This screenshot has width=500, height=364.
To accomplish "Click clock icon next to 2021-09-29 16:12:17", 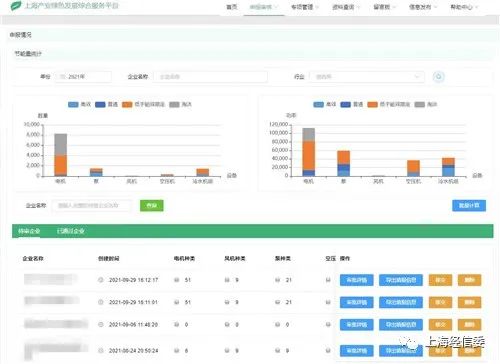I will tap(101, 280).
